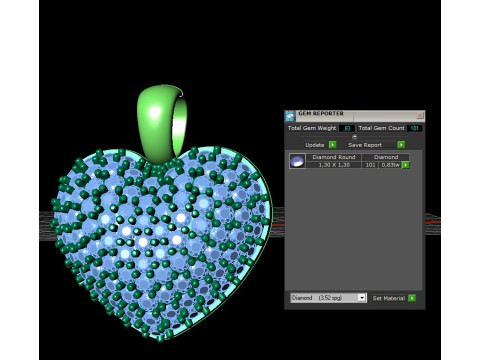Select the round diamond gem thumbnail

(297, 161)
